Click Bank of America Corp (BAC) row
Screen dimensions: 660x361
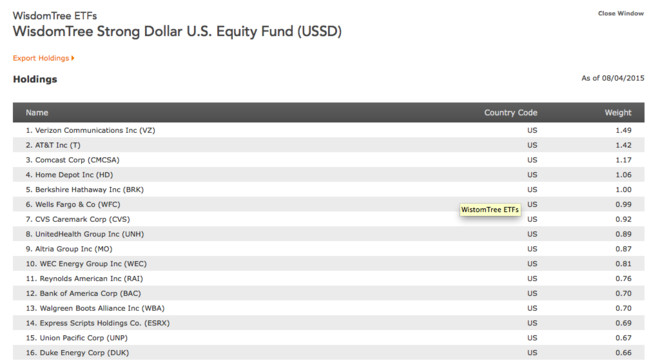(328, 293)
